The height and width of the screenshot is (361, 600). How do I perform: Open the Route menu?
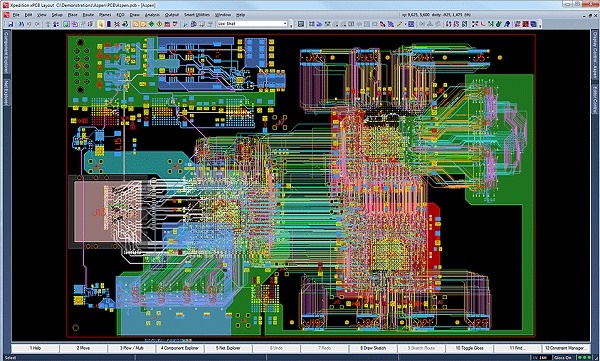point(88,15)
